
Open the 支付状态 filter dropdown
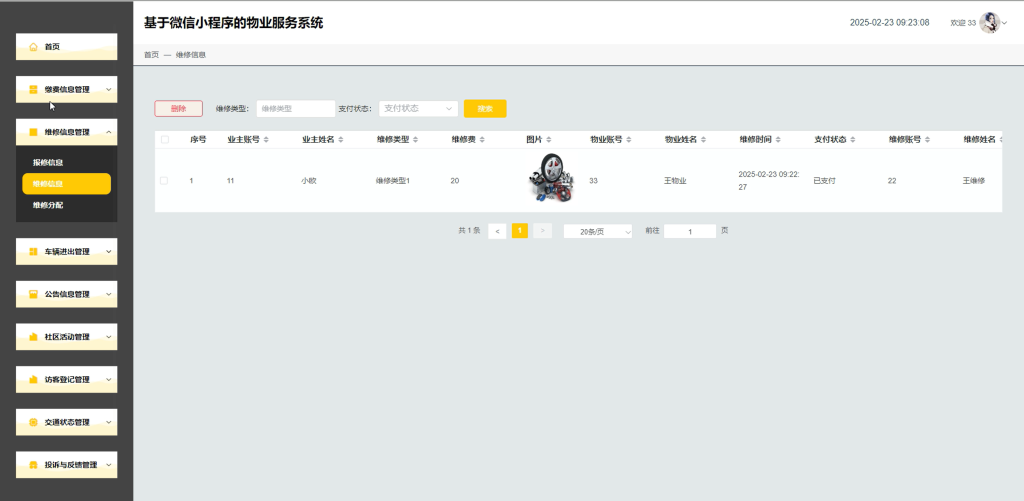[x=419, y=108]
